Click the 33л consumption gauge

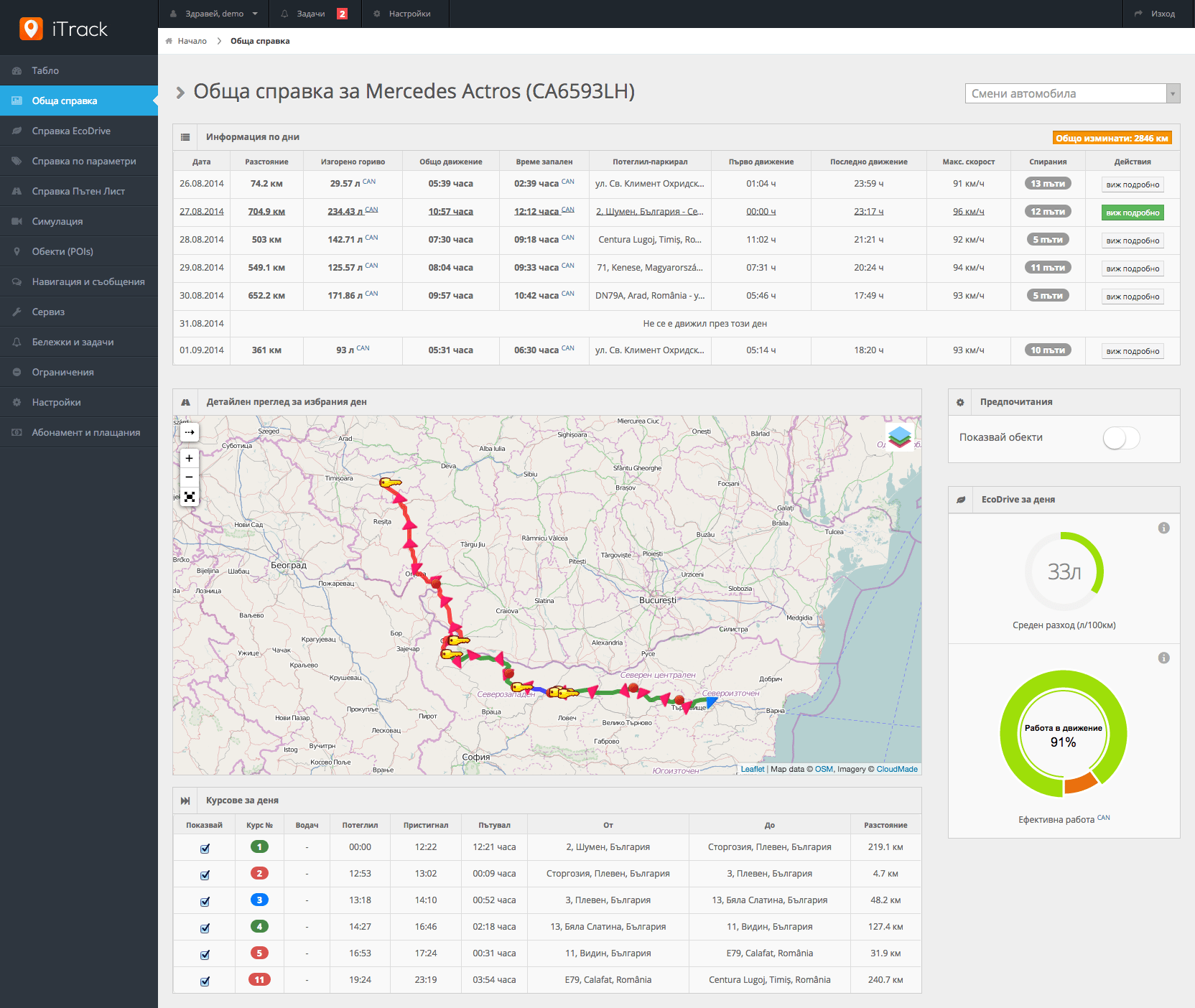point(1064,571)
